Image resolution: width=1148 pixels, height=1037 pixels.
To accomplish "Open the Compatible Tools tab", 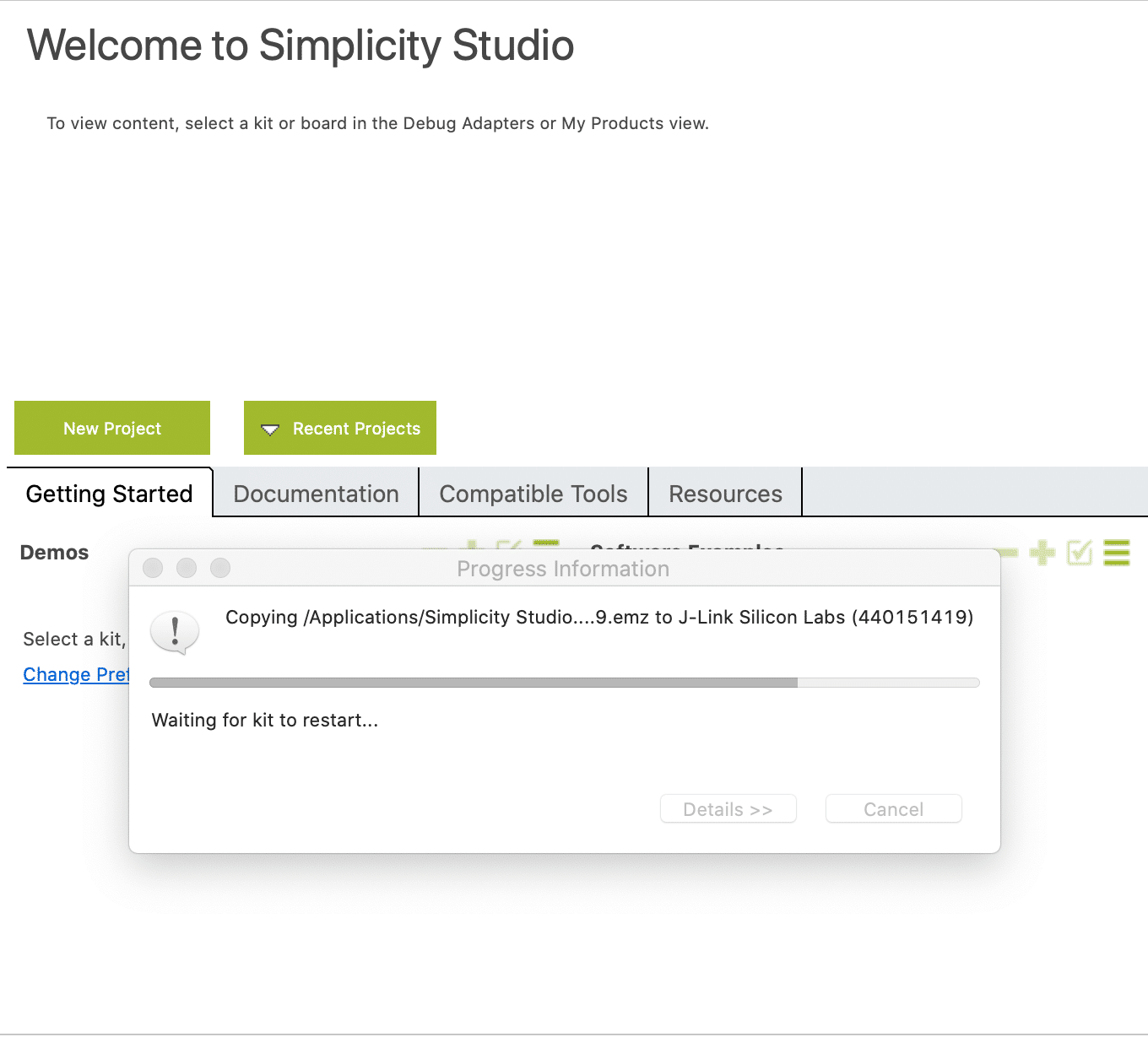I will [x=533, y=493].
